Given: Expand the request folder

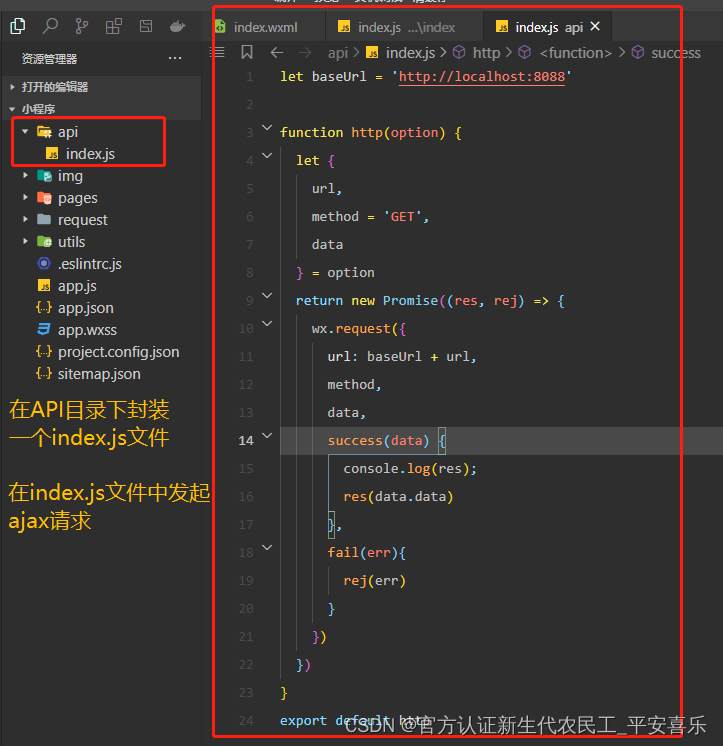Looking at the screenshot, I should pos(25,219).
